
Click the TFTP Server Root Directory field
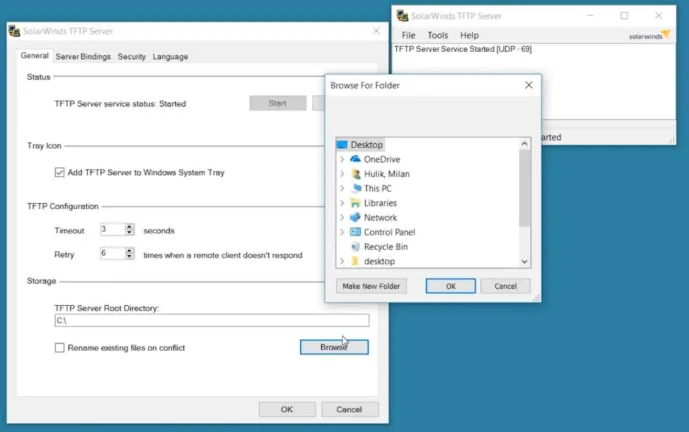click(x=212, y=320)
